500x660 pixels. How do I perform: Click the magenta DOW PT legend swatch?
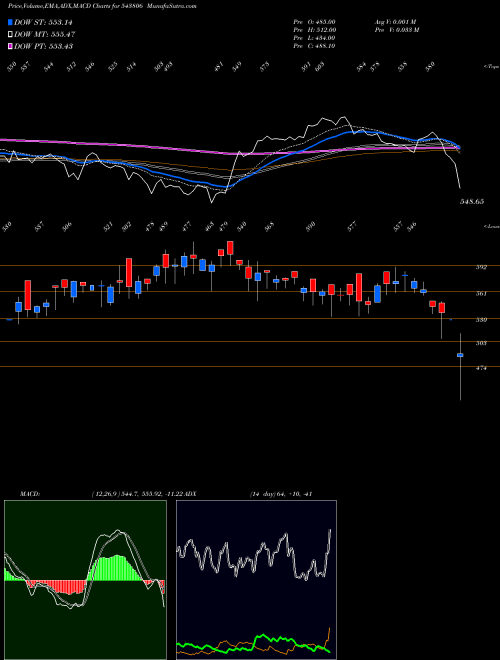[x=10, y=46]
